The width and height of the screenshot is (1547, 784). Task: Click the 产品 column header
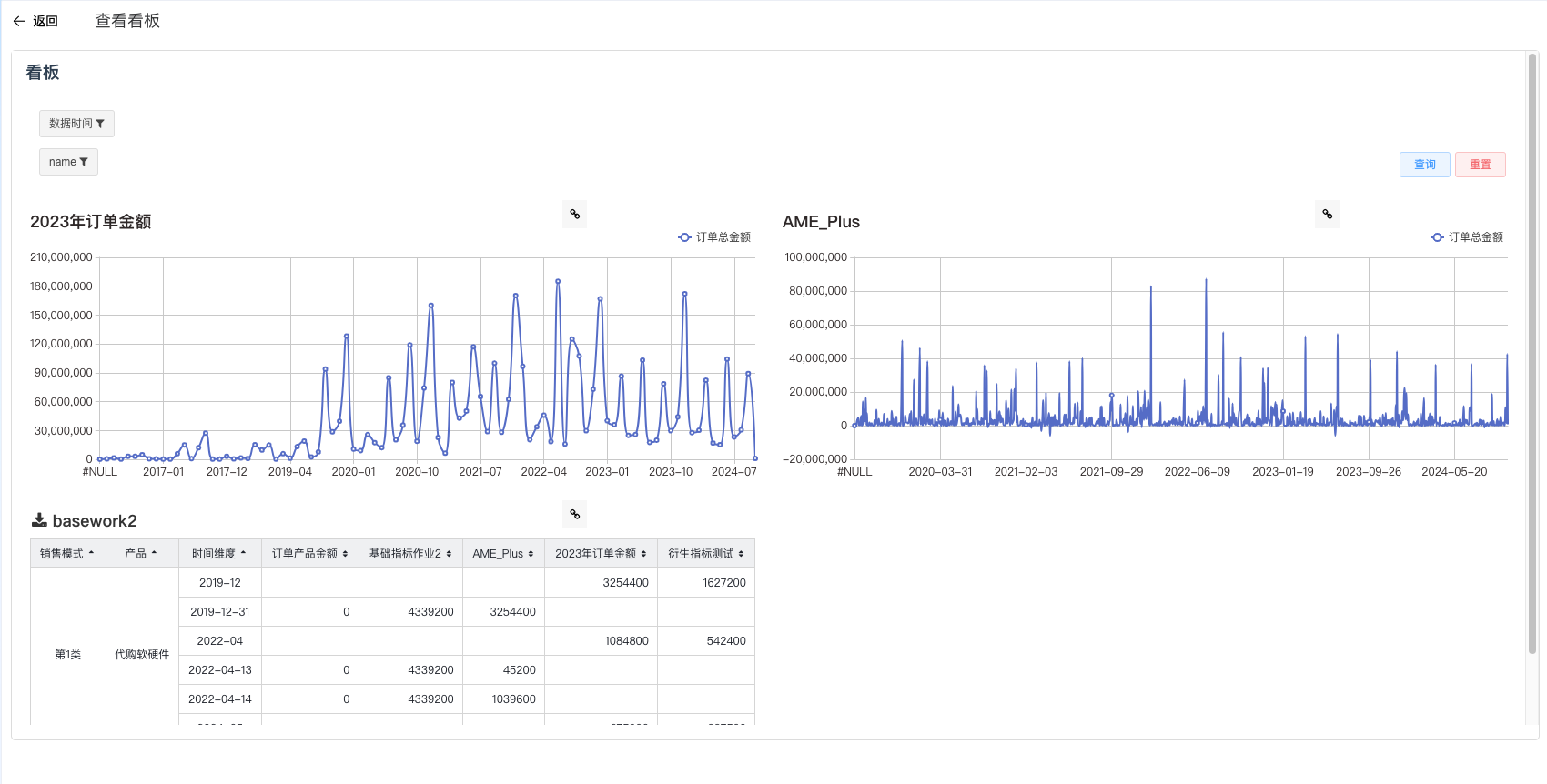[136, 554]
